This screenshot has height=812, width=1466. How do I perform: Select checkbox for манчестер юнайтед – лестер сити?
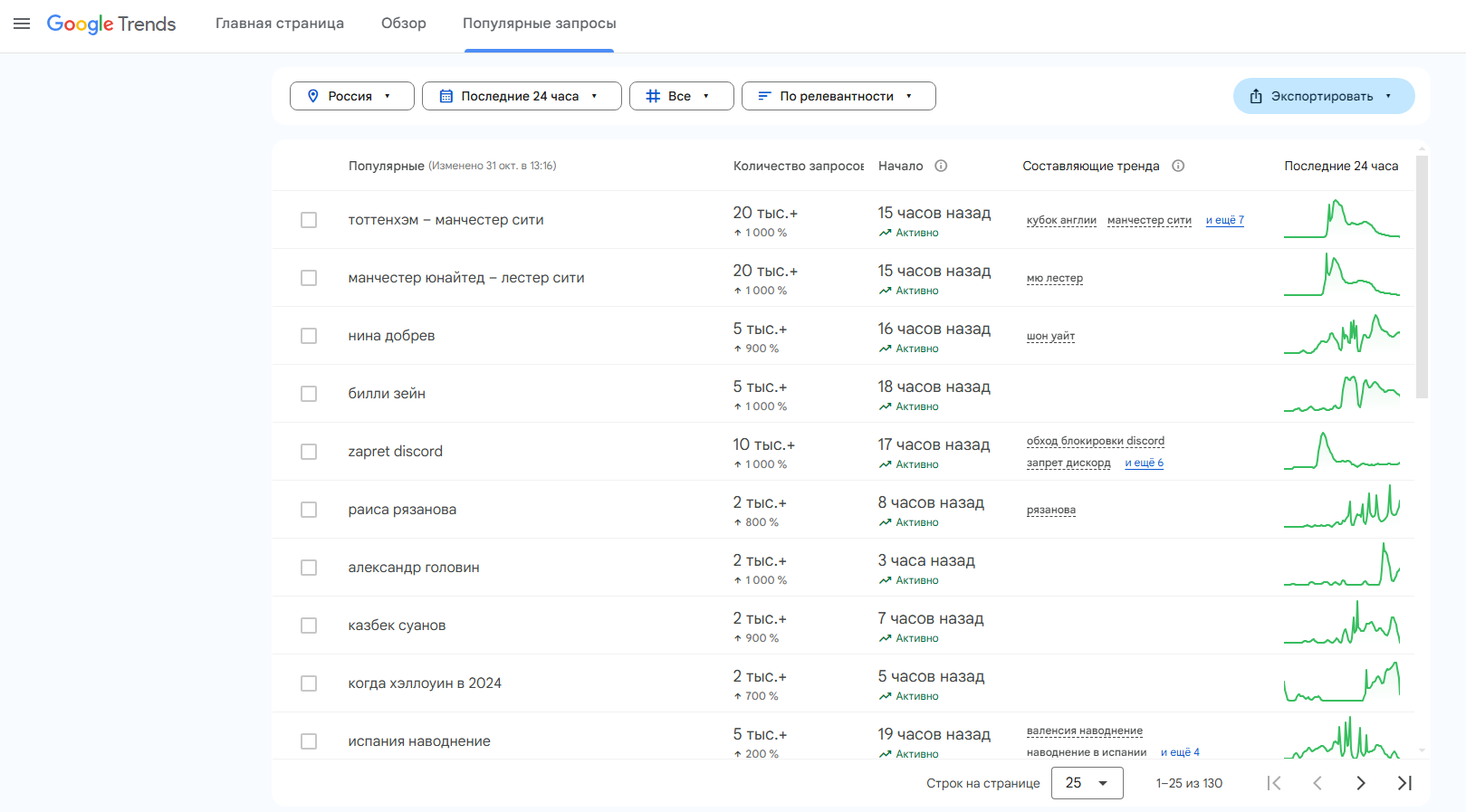[309, 278]
